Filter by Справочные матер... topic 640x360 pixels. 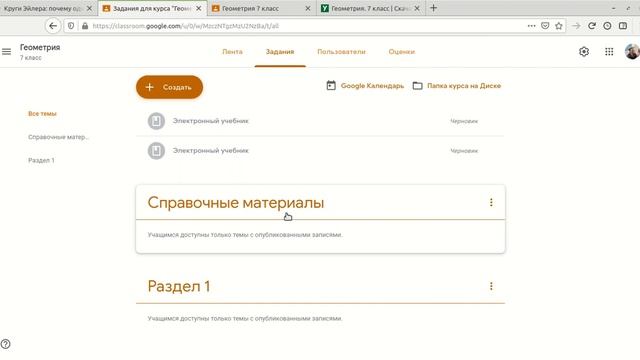pos(58,137)
